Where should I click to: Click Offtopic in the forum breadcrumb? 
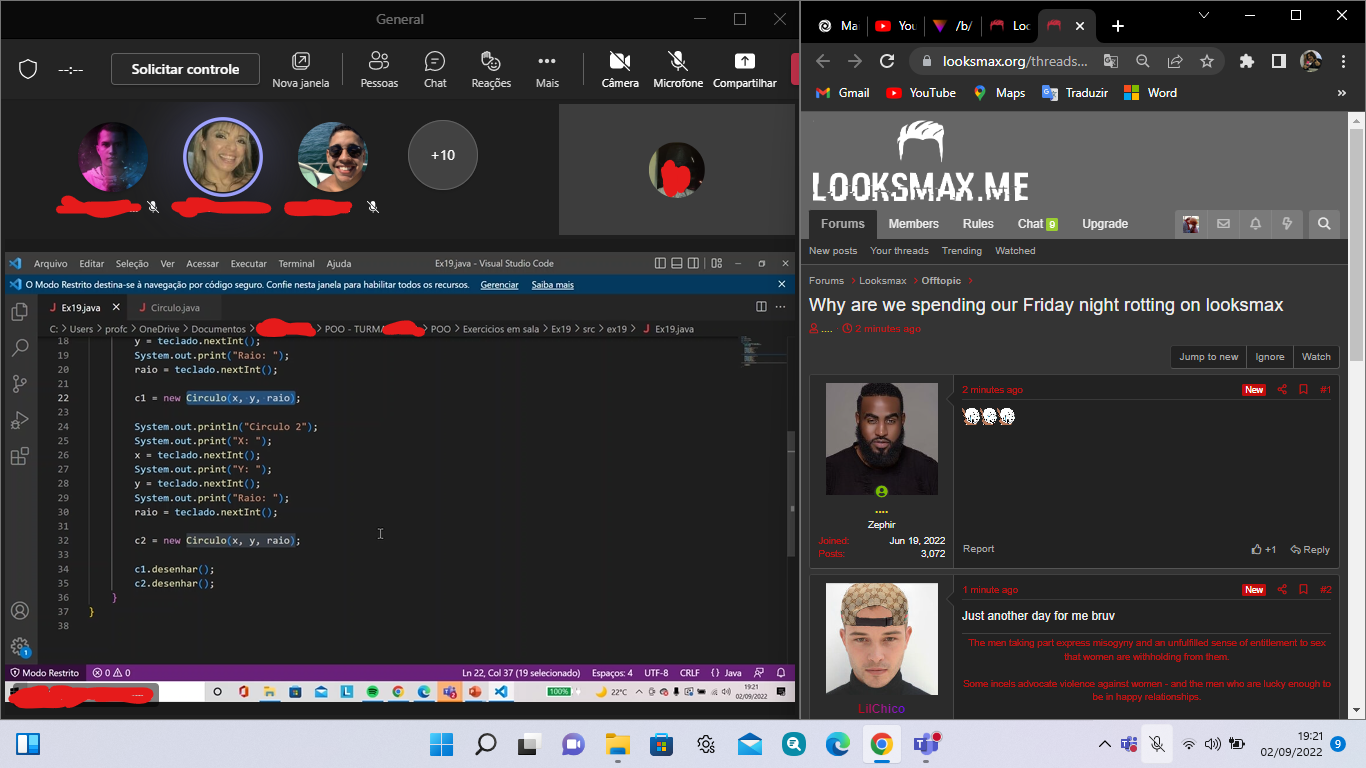coord(941,281)
